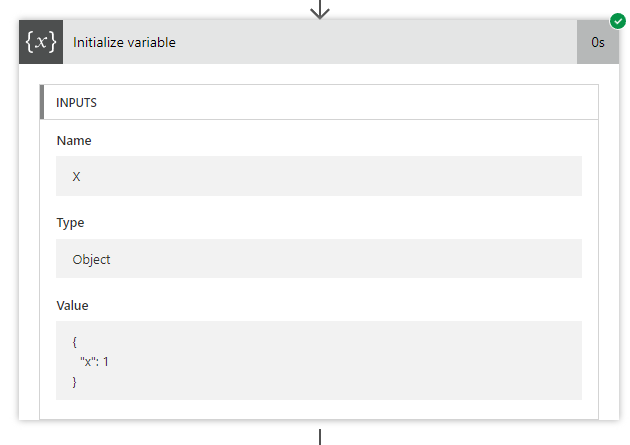Image resolution: width=630 pixels, height=445 pixels.
Task: Click the closing brace in Value
Action: (x=75, y=381)
